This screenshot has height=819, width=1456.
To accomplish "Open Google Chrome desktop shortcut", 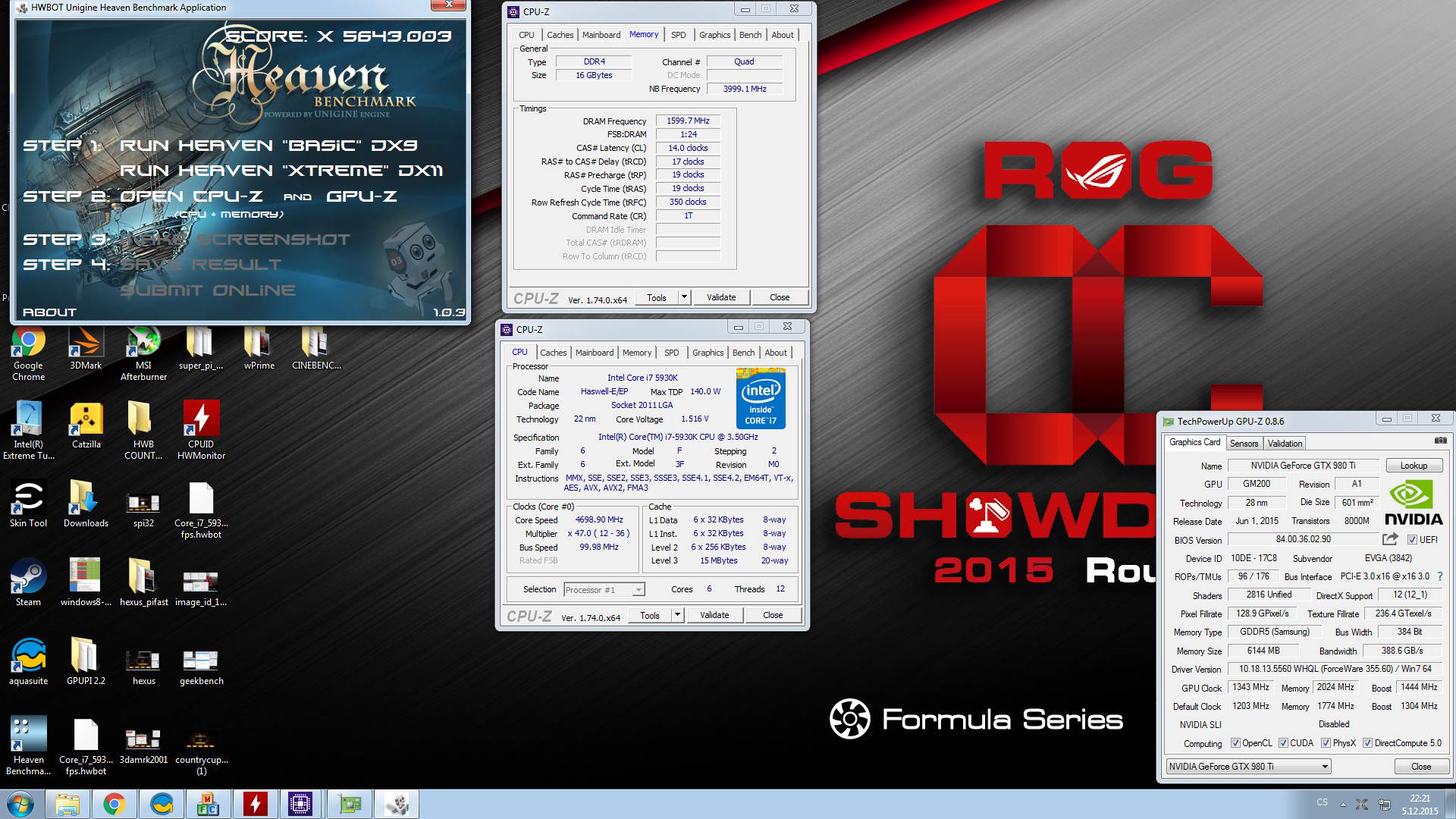I will tap(28, 353).
